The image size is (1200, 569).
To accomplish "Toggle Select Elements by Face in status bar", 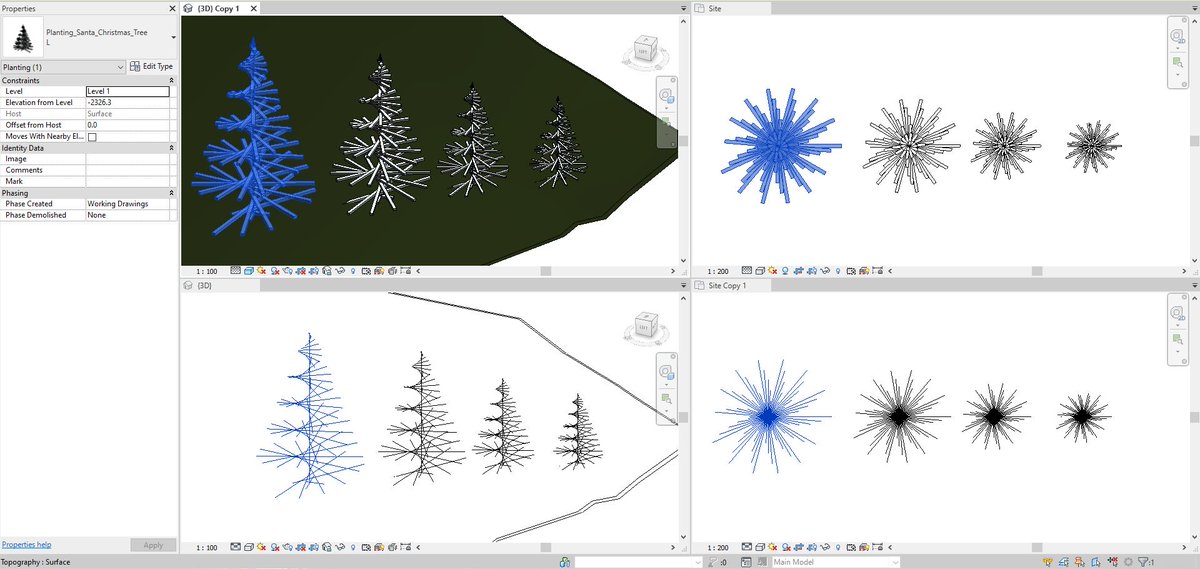I will click(1096, 562).
